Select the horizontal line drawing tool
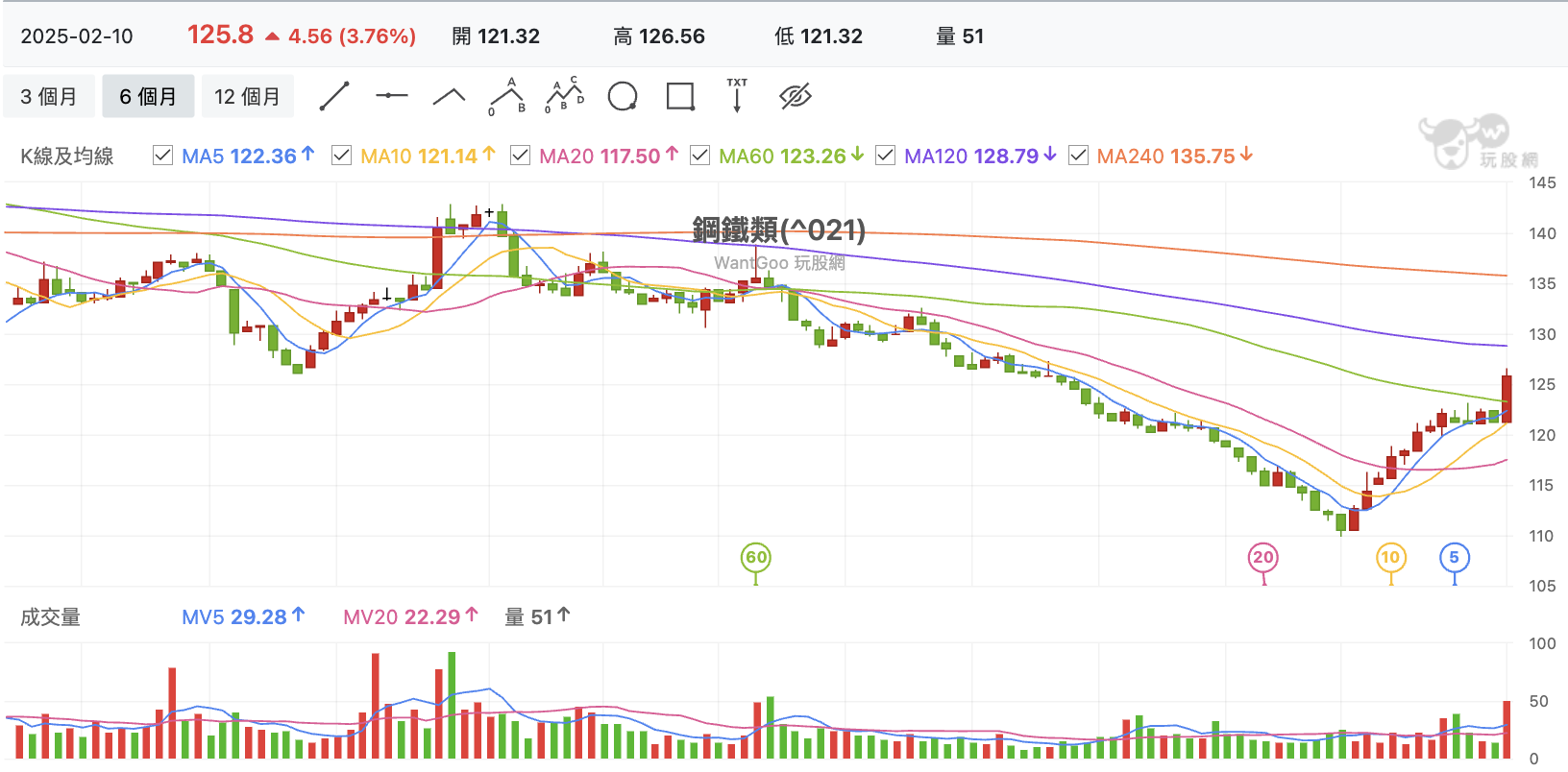 392,96
